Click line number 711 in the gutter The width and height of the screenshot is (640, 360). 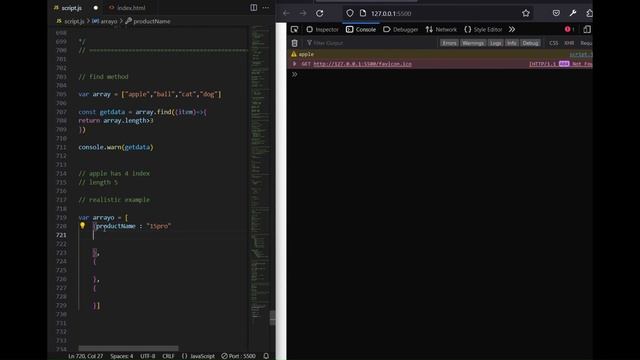click(x=61, y=147)
